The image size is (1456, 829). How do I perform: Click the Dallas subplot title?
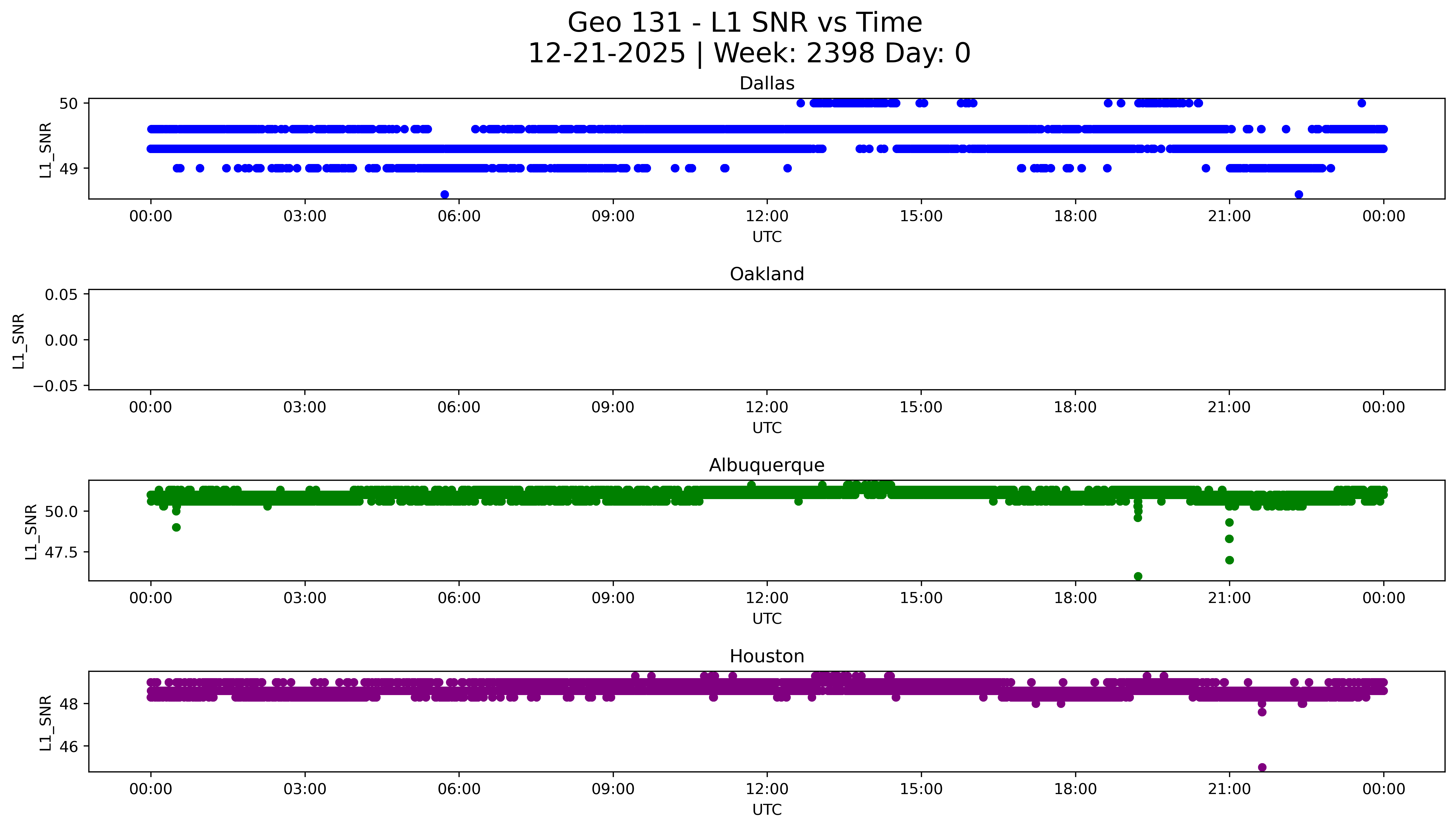[766, 84]
